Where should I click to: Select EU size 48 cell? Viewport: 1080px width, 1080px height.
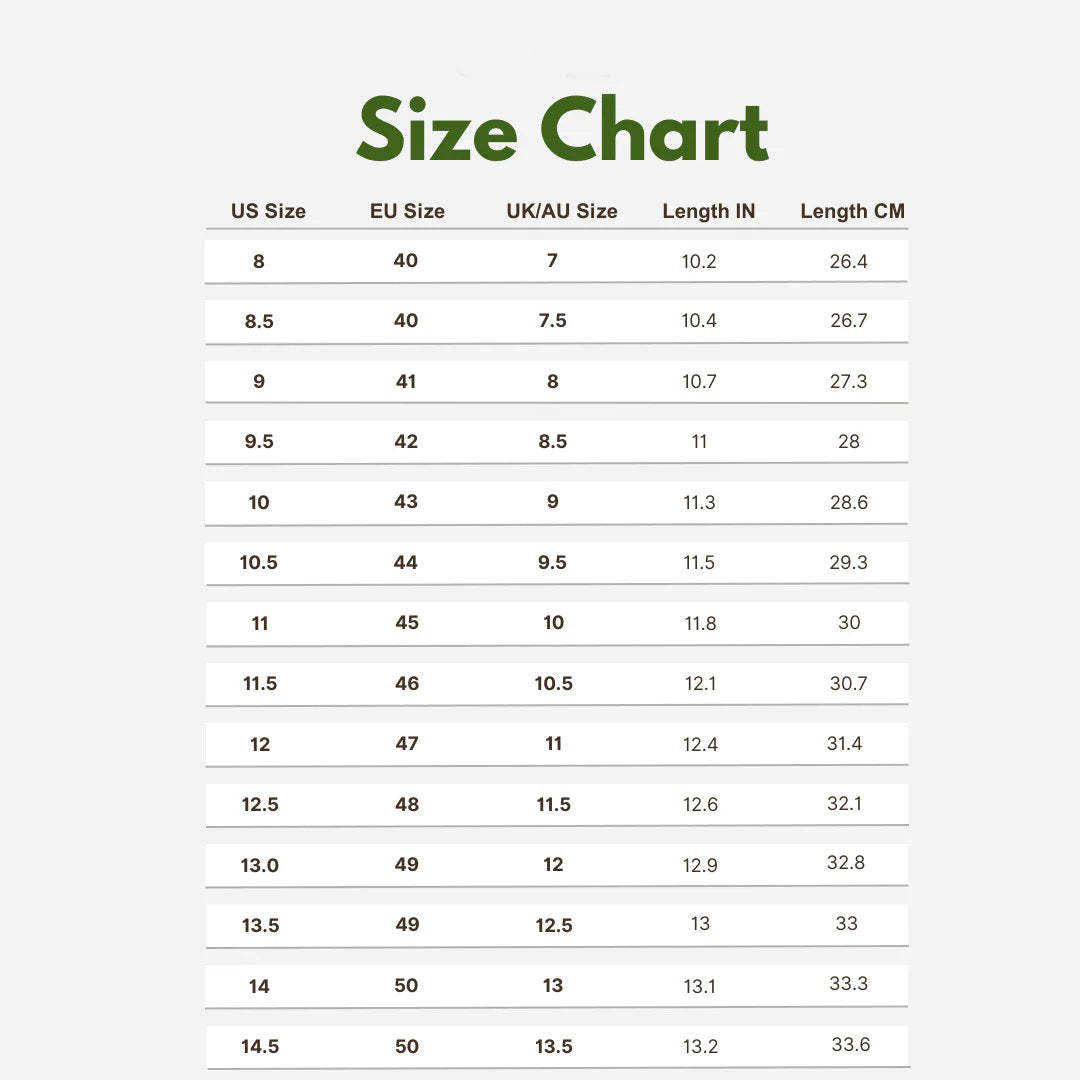[x=407, y=804]
